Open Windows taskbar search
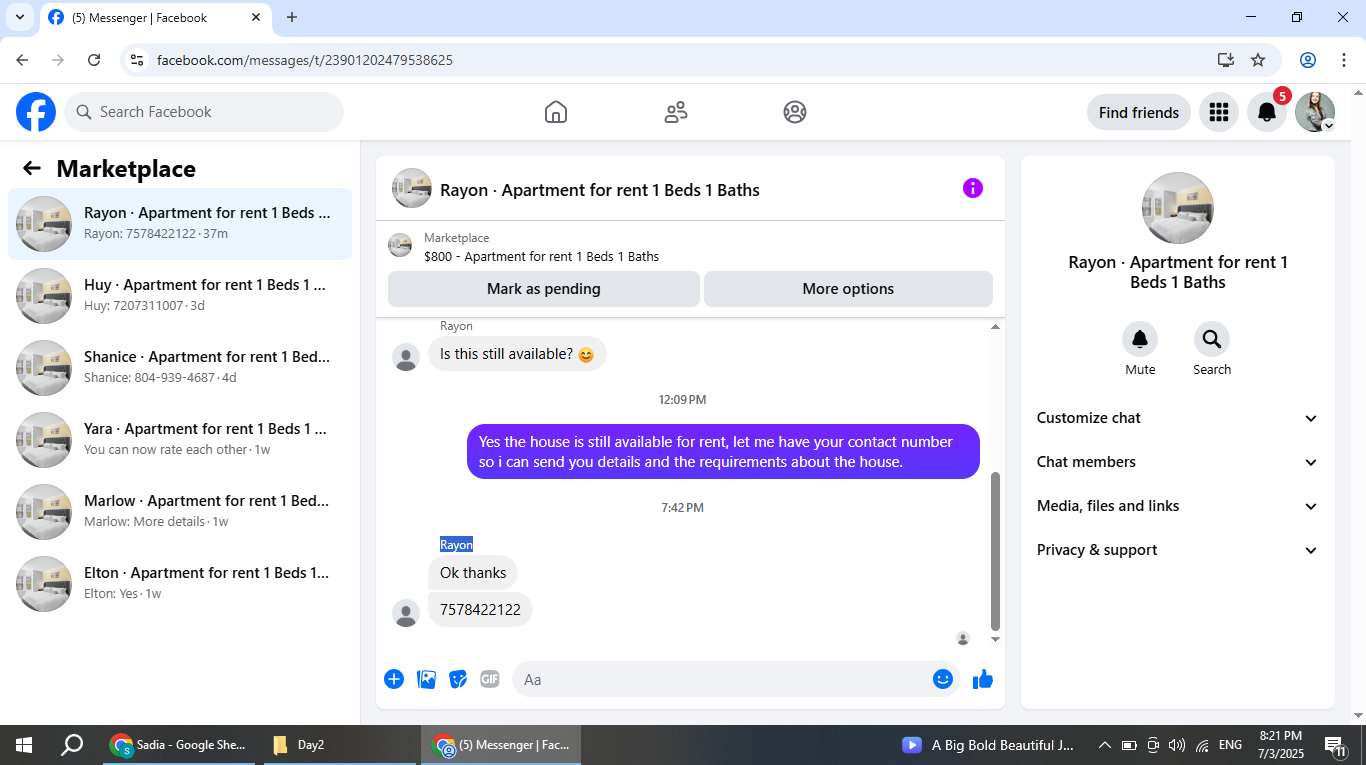Image resolution: width=1366 pixels, height=765 pixels. pyautogui.click(x=72, y=745)
